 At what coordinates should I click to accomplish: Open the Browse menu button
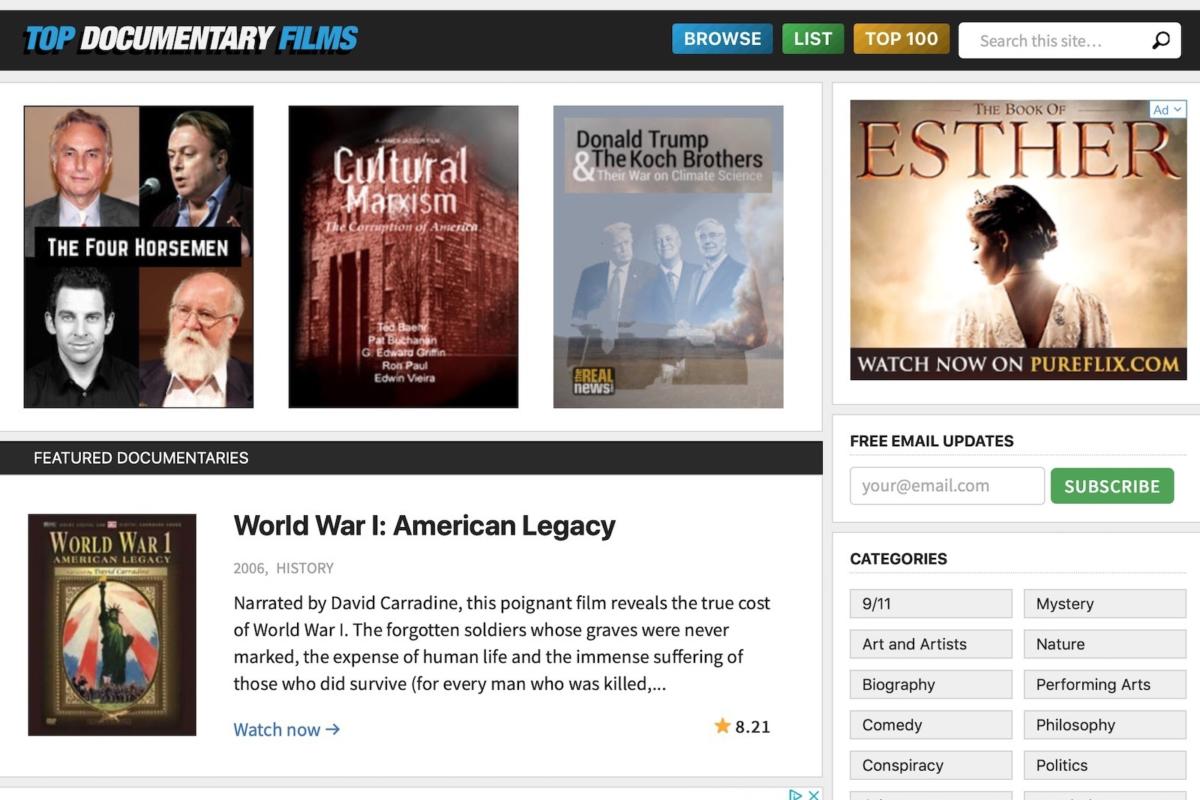(x=722, y=39)
